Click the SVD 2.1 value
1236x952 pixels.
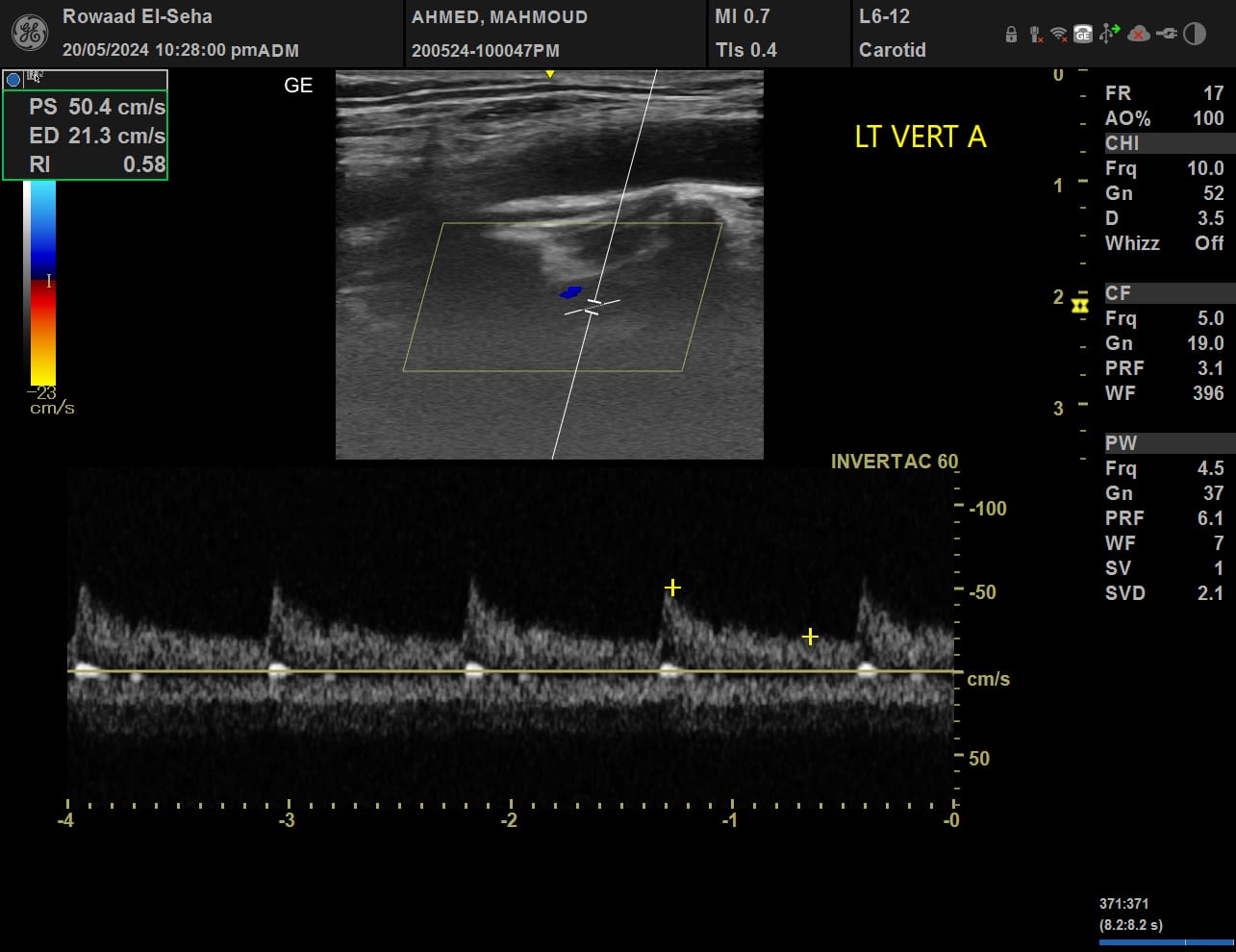[1165, 593]
